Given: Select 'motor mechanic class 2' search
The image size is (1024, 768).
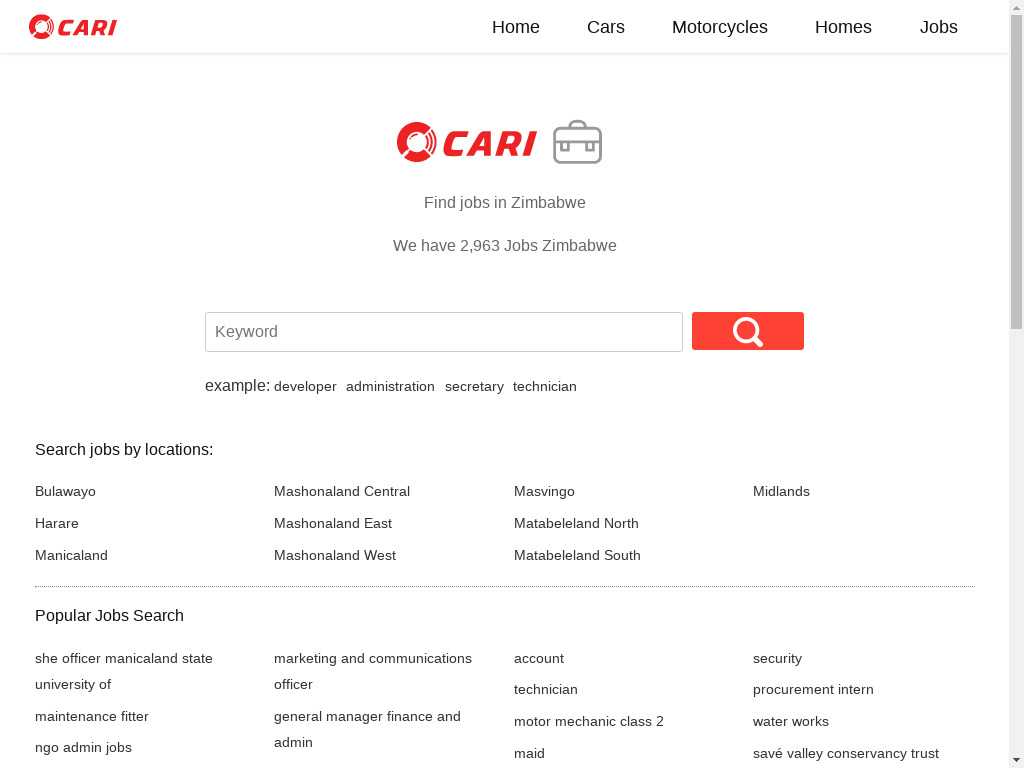Looking at the screenshot, I should click(x=588, y=721).
